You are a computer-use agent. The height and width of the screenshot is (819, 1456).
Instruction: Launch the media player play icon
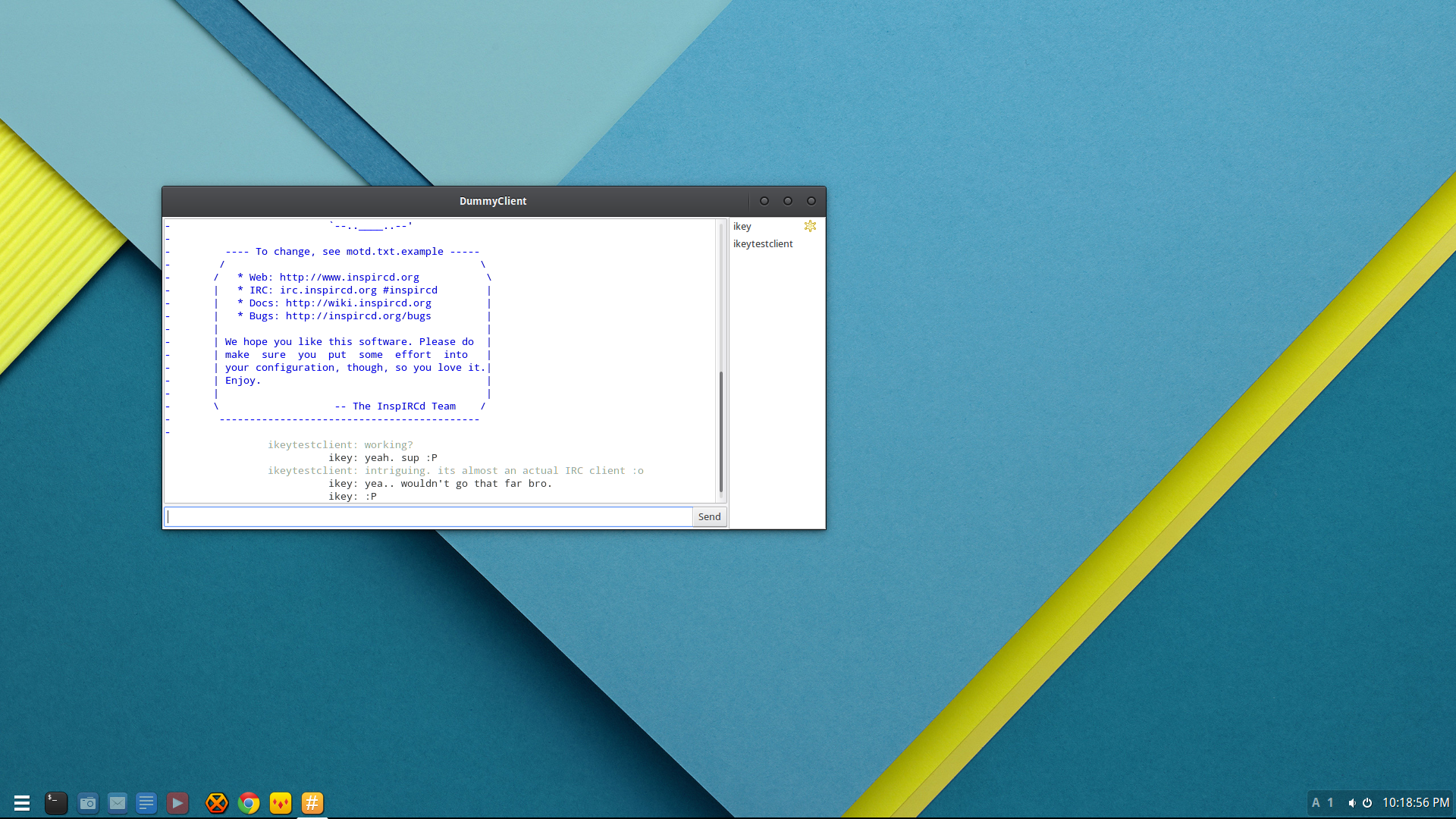pos(177,803)
